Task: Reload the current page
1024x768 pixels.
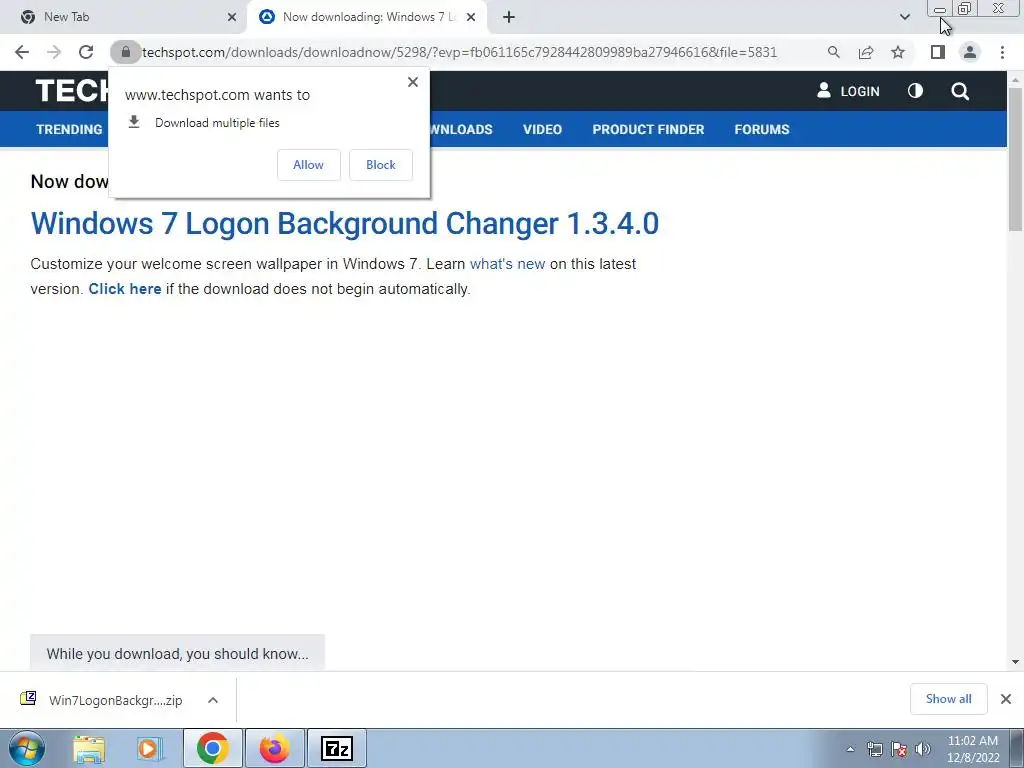Action: 86,52
